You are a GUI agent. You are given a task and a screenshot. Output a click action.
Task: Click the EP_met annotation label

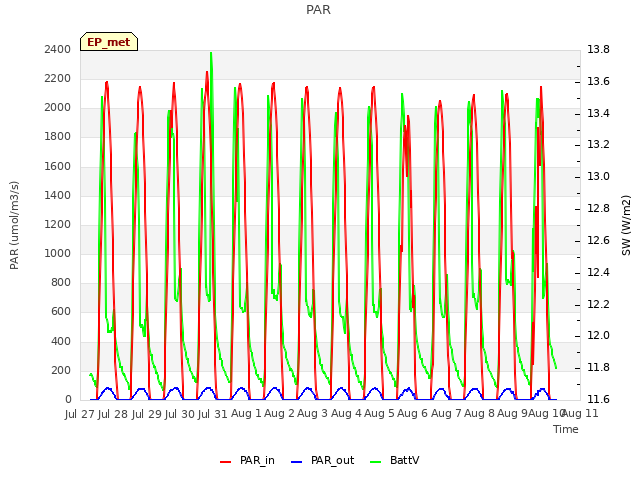point(109,42)
